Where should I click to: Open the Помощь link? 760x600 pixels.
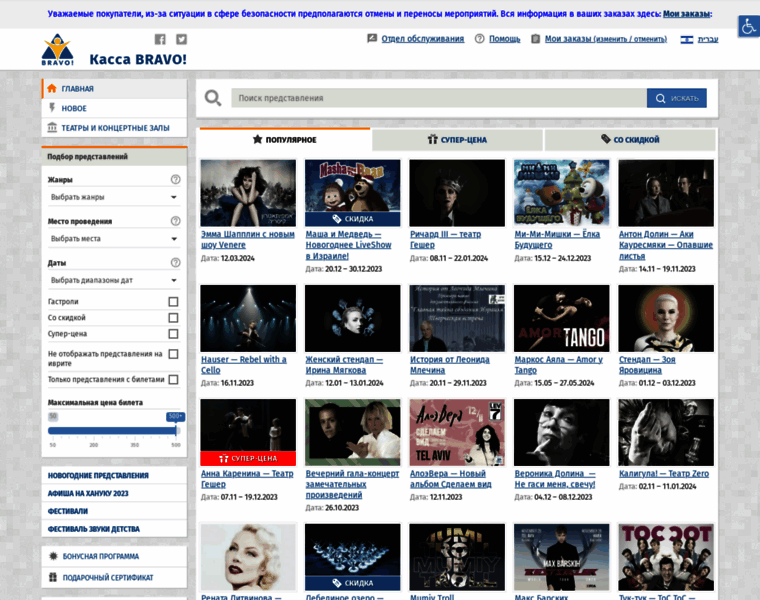(x=505, y=39)
